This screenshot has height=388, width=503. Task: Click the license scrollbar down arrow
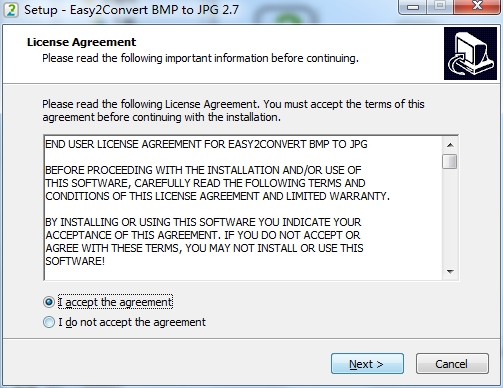450,272
